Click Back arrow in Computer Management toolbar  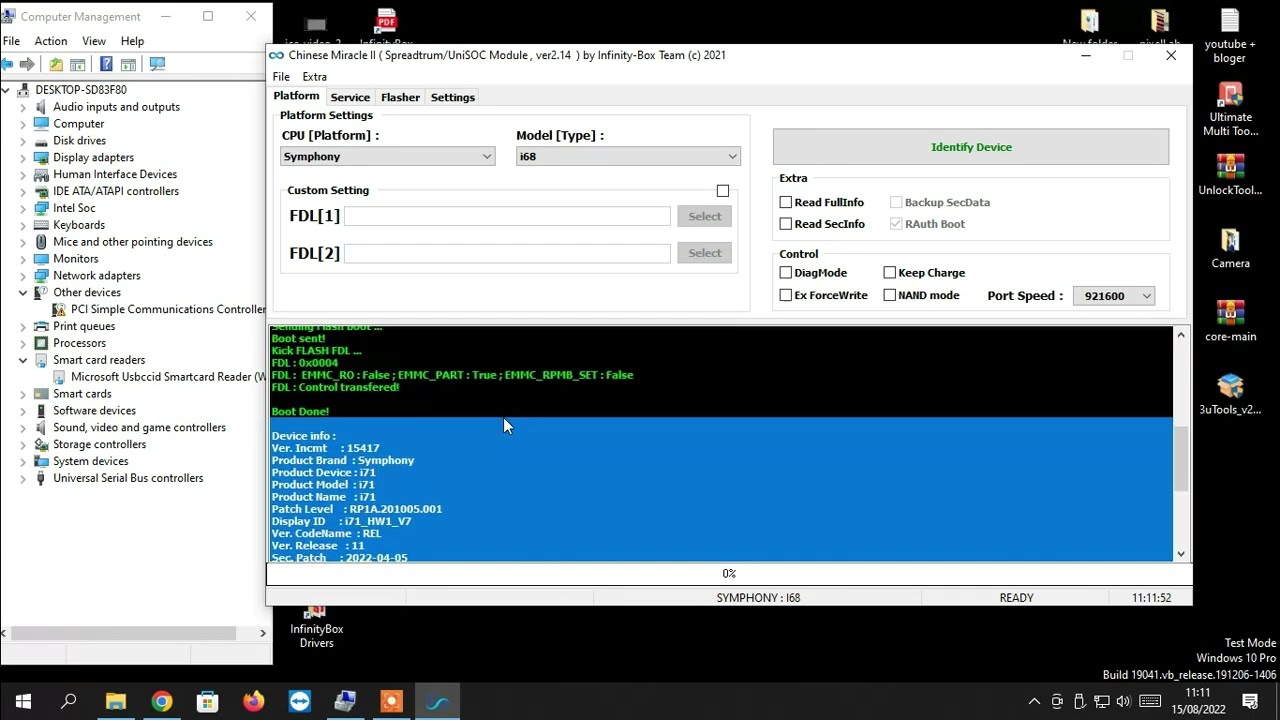(x=8, y=64)
